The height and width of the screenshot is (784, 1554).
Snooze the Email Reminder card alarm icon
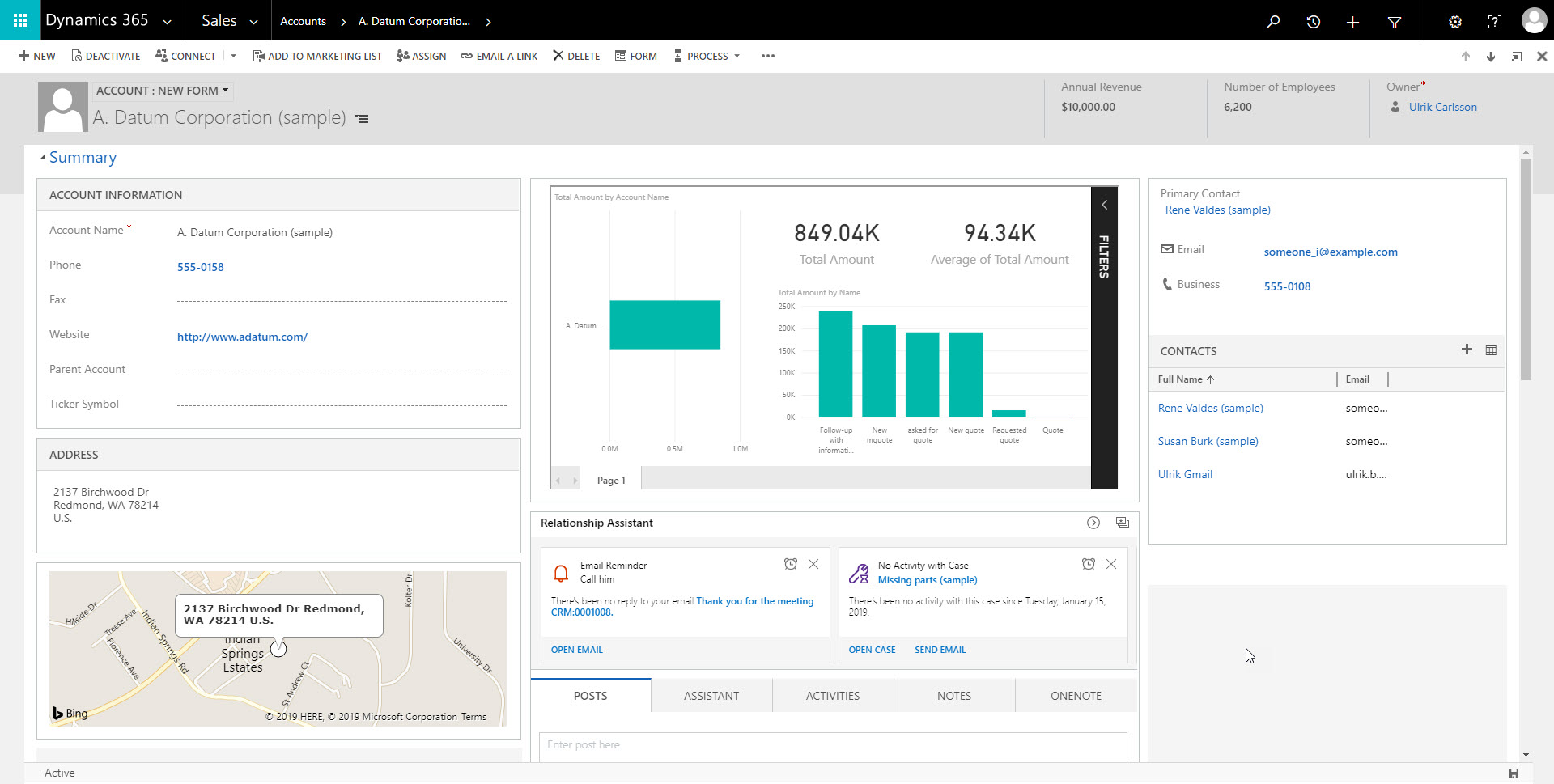coord(791,564)
